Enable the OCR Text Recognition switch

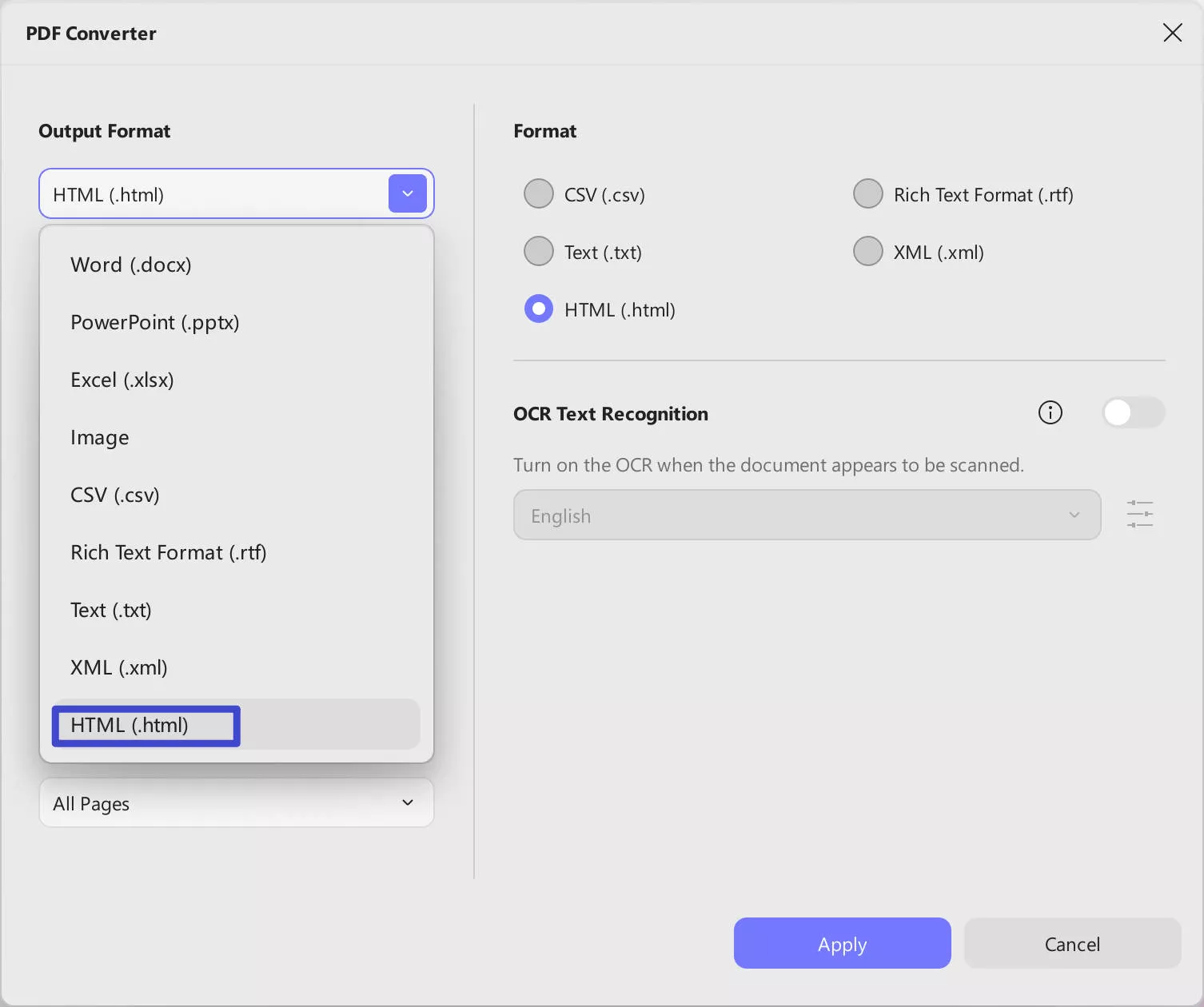click(x=1133, y=412)
